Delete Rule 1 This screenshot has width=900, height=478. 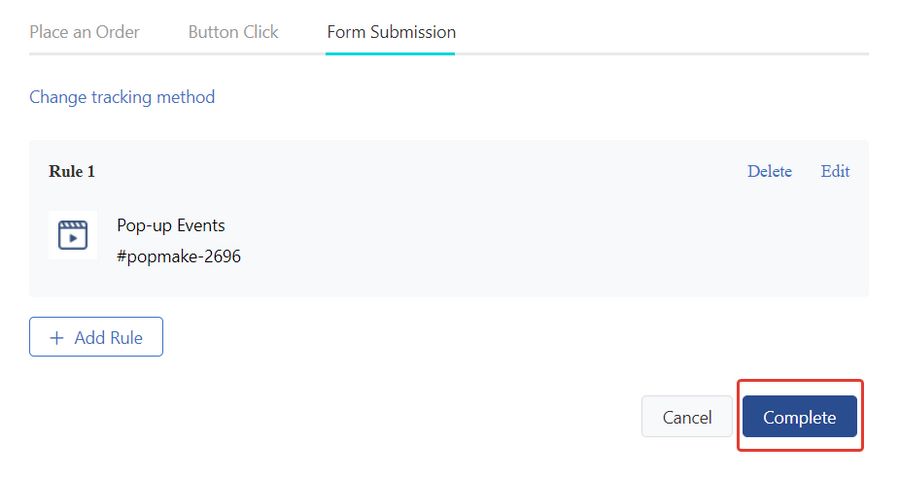(x=769, y=171)
